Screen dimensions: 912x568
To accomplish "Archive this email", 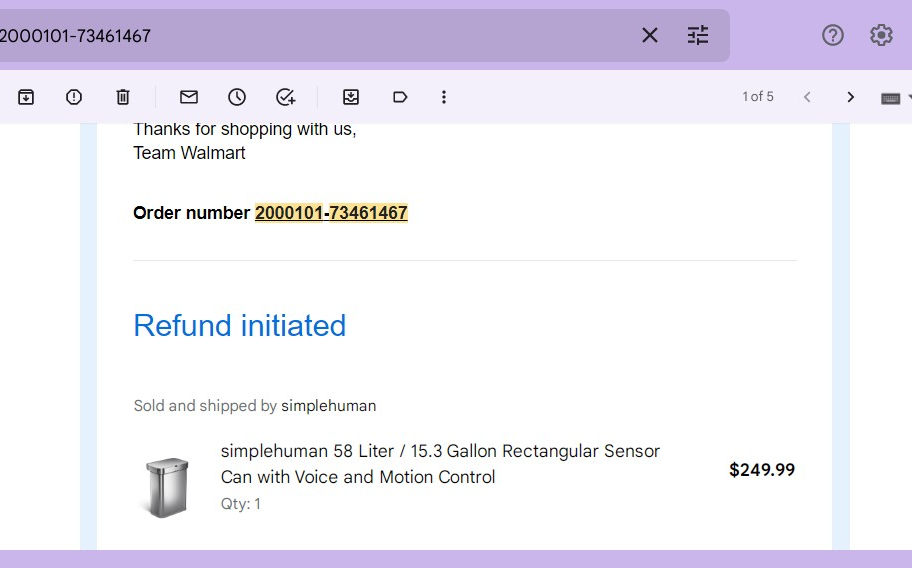I will pyautogui.click(x=26, y=97).
